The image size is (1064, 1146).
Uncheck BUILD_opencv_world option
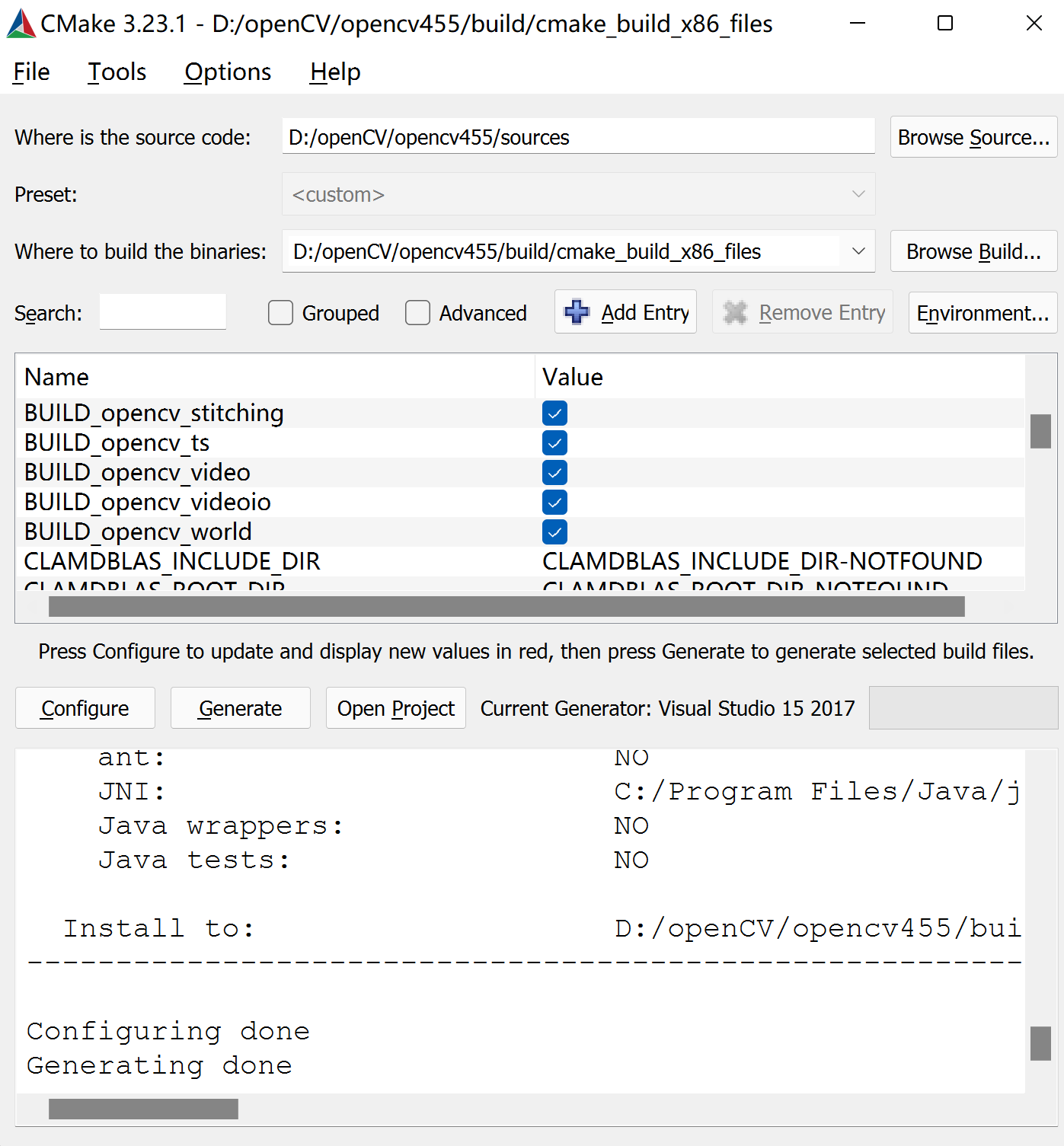pos(554,532)
